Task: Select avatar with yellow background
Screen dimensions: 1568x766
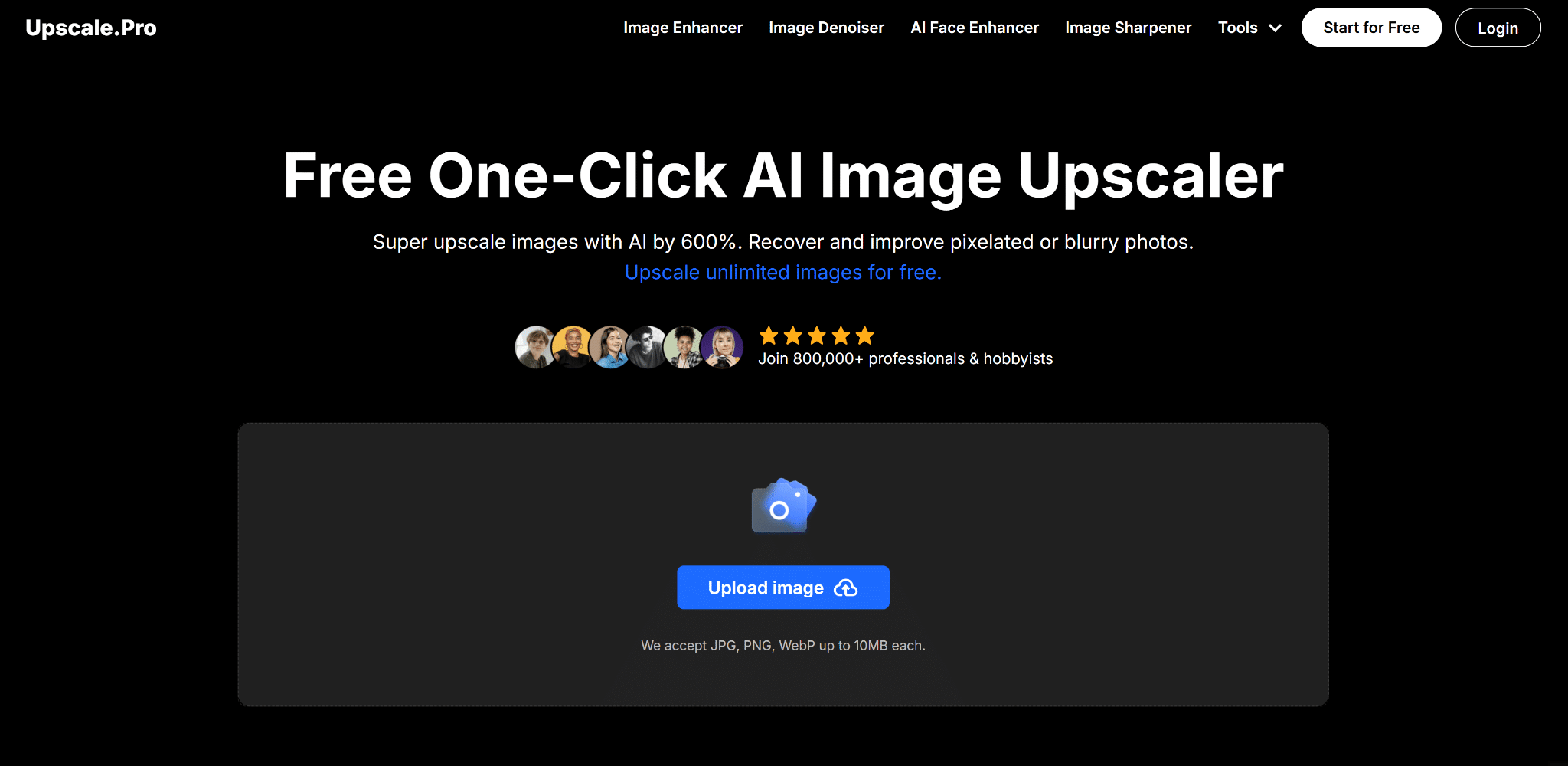Action: (573, 347)
